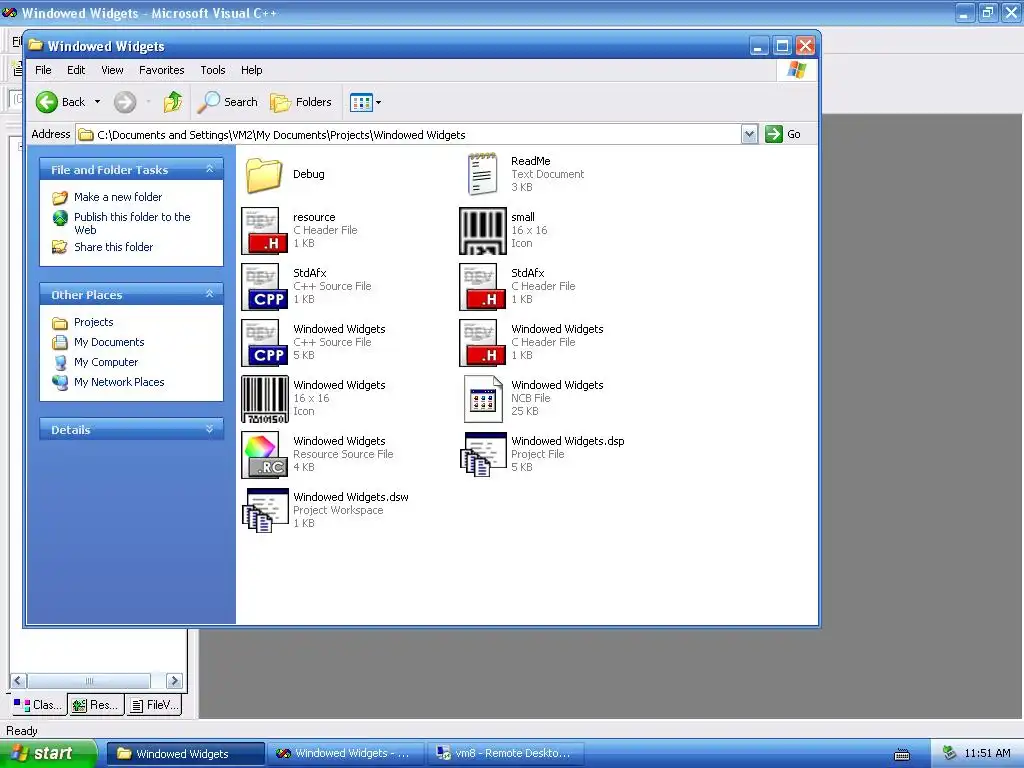The width and height of the screenshot is (1024, 768).
Task: Open the Views dropdown arrow
Action: coord(378,102)
